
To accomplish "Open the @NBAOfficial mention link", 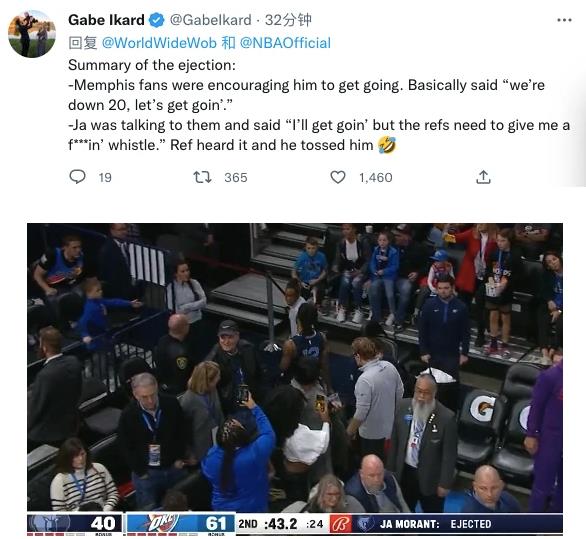I will coord(285,43).
